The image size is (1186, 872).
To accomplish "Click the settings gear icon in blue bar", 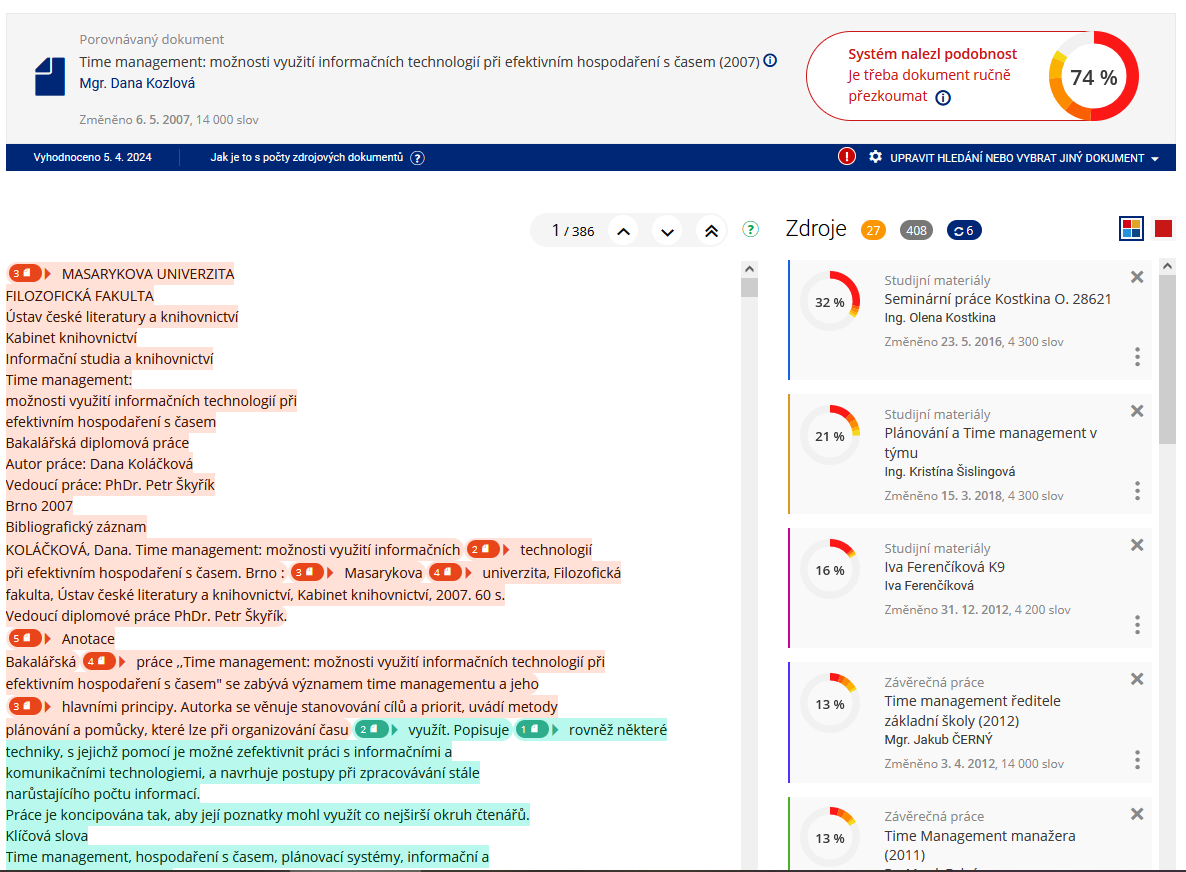I will (875, 157).
